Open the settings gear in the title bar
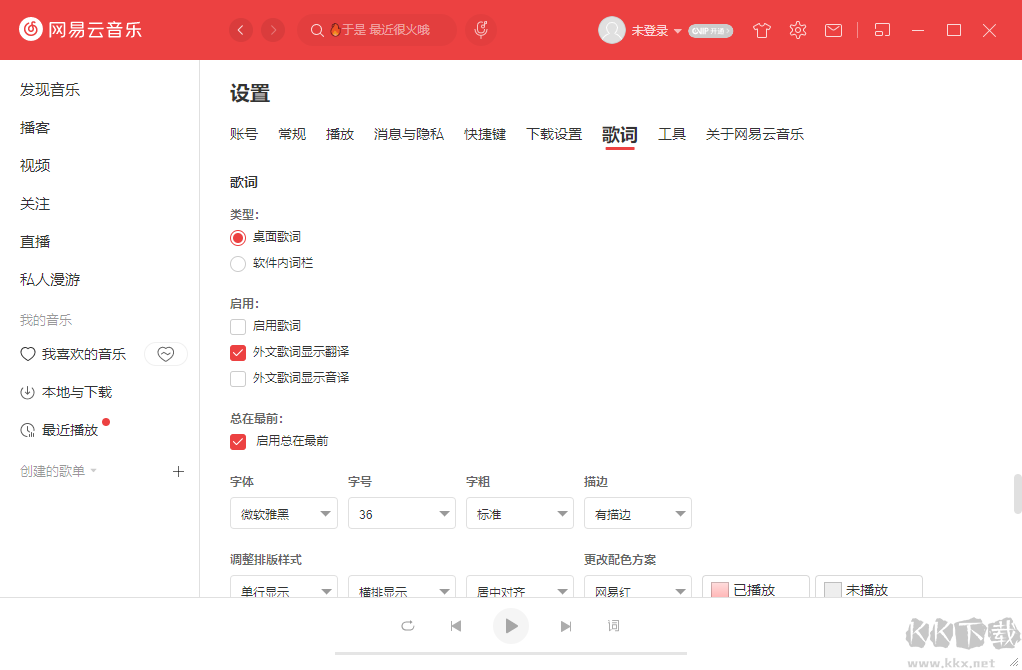 coord(797,30)
